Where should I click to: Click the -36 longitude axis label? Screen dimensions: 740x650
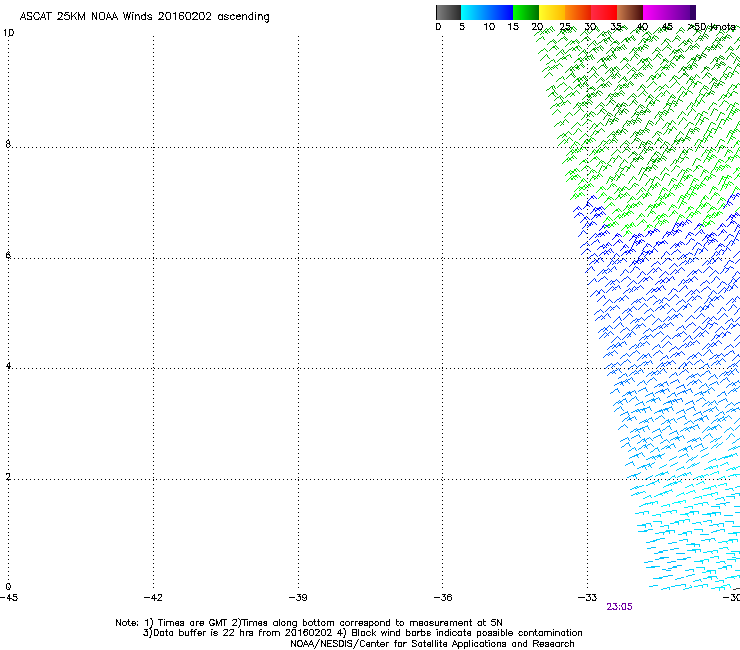point(443,597)
